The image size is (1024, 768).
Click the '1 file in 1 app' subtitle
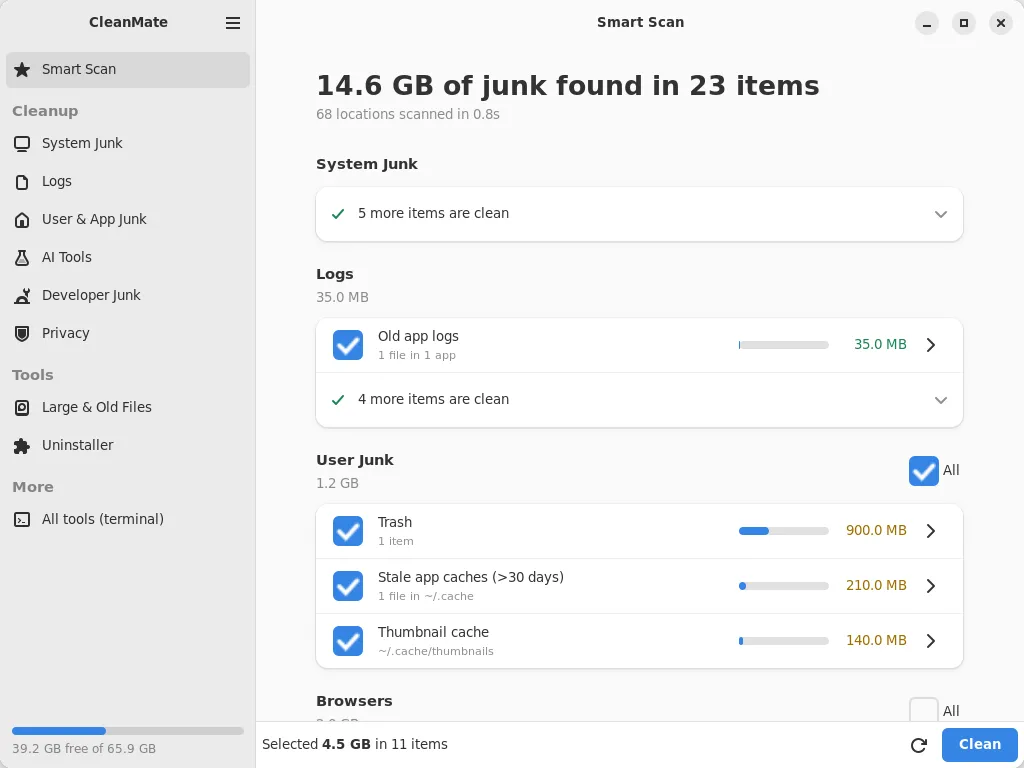pyautogui.click(x=417, y=356)
